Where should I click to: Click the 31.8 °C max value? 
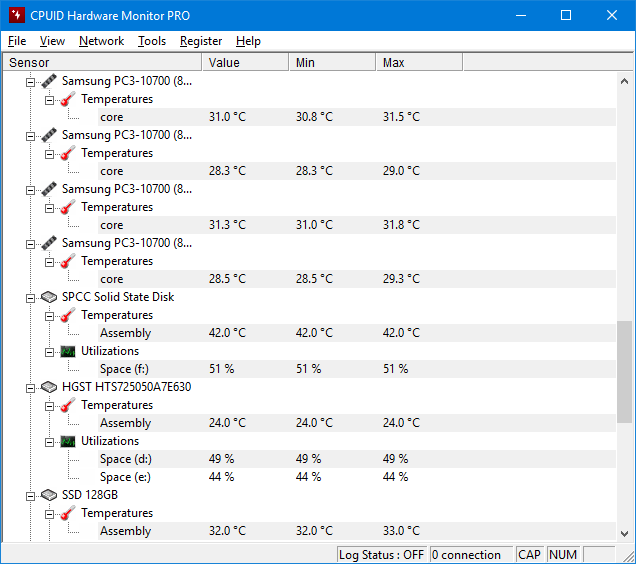tap(401, 225)
